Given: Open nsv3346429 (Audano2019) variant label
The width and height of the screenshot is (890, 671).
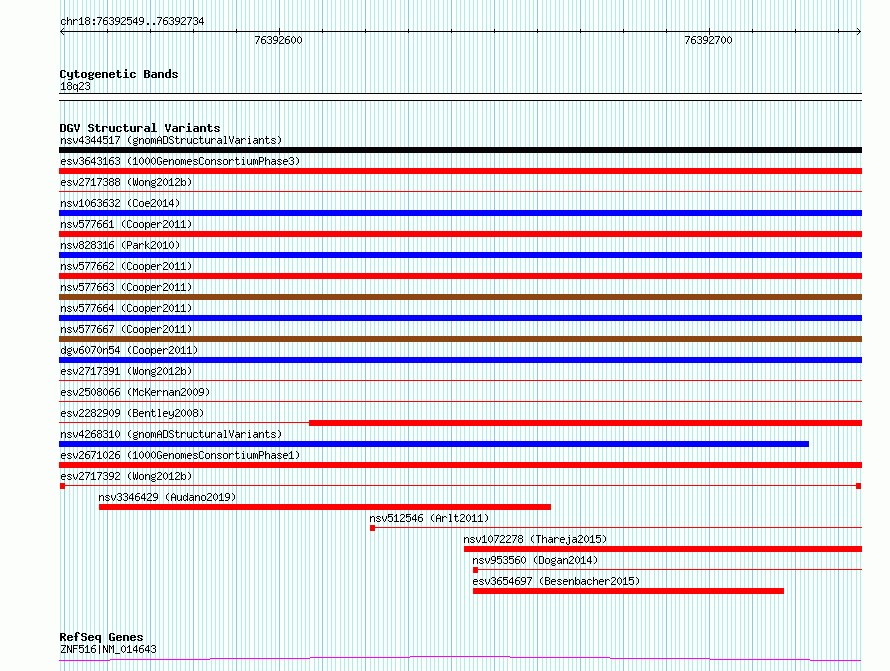Looking at the screenshot, I should pyautogui.click(x=167, y=497).
